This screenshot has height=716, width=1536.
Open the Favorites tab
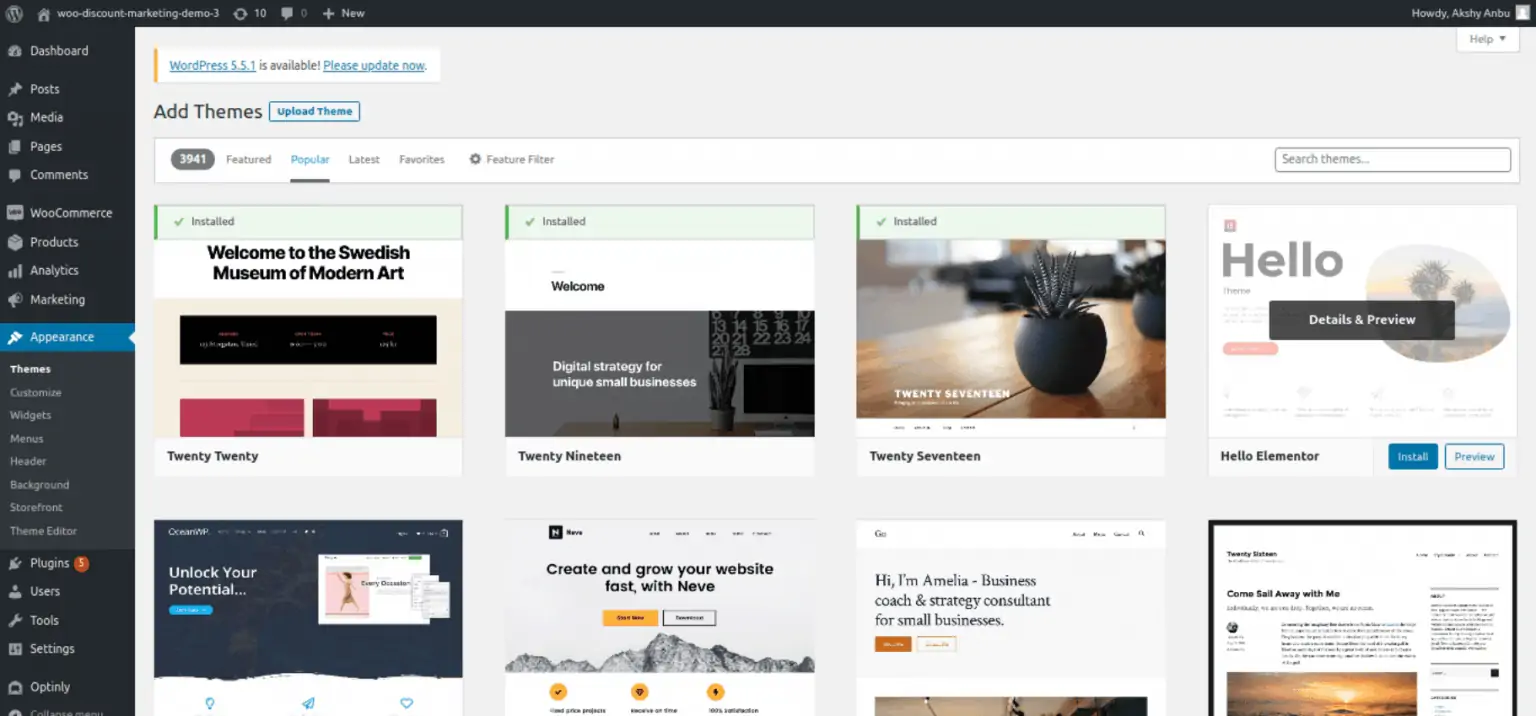(422, 159)
